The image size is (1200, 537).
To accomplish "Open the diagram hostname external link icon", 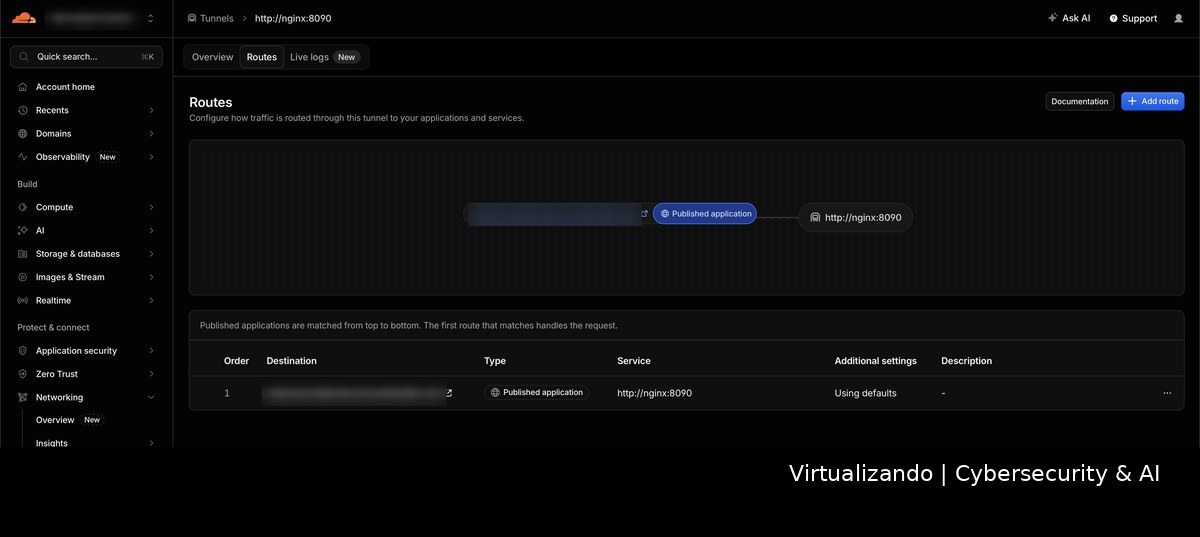I will tap(644, 214).
